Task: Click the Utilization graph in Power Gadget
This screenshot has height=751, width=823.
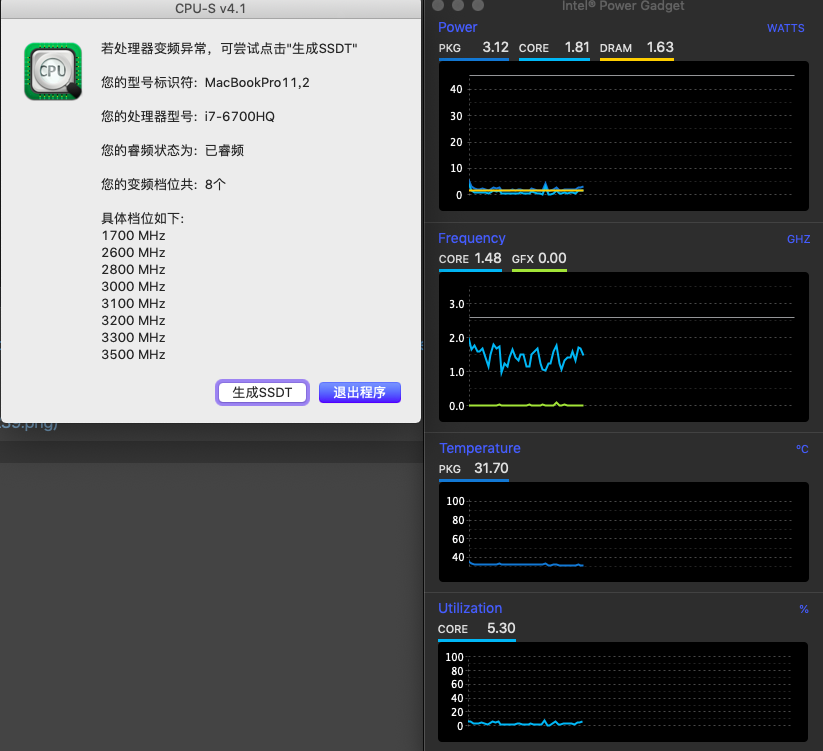Action: [622, 692]
